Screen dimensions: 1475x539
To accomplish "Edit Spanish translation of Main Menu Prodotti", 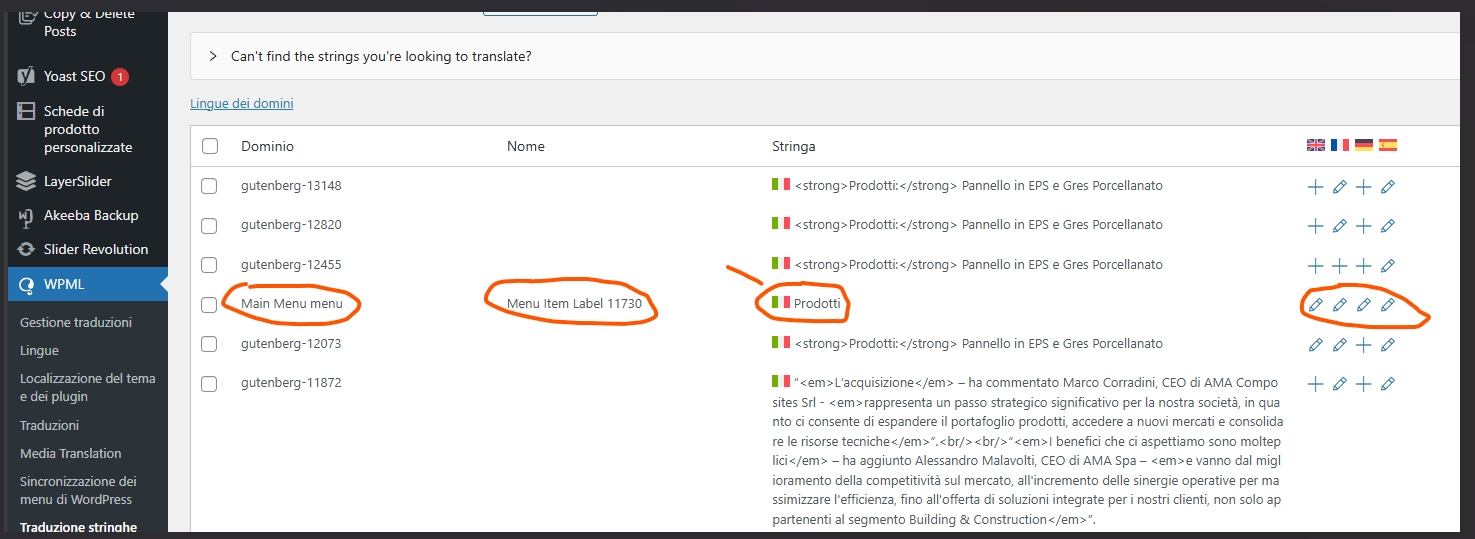I will pyautogui.click(x=1387, y=305).
